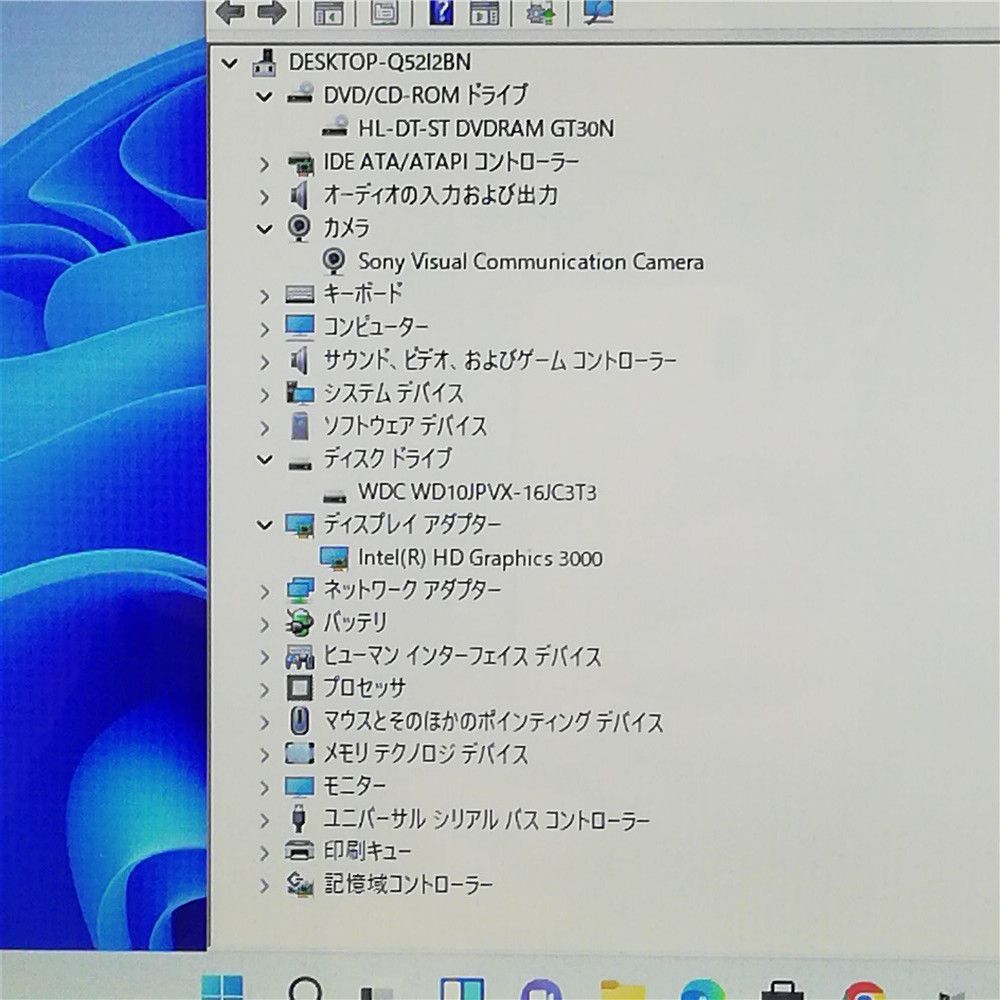Viewport: 1000px width, 1000px height.
Task: Click the カメラ webcam category icon
Action: click(x=298, y=228)
